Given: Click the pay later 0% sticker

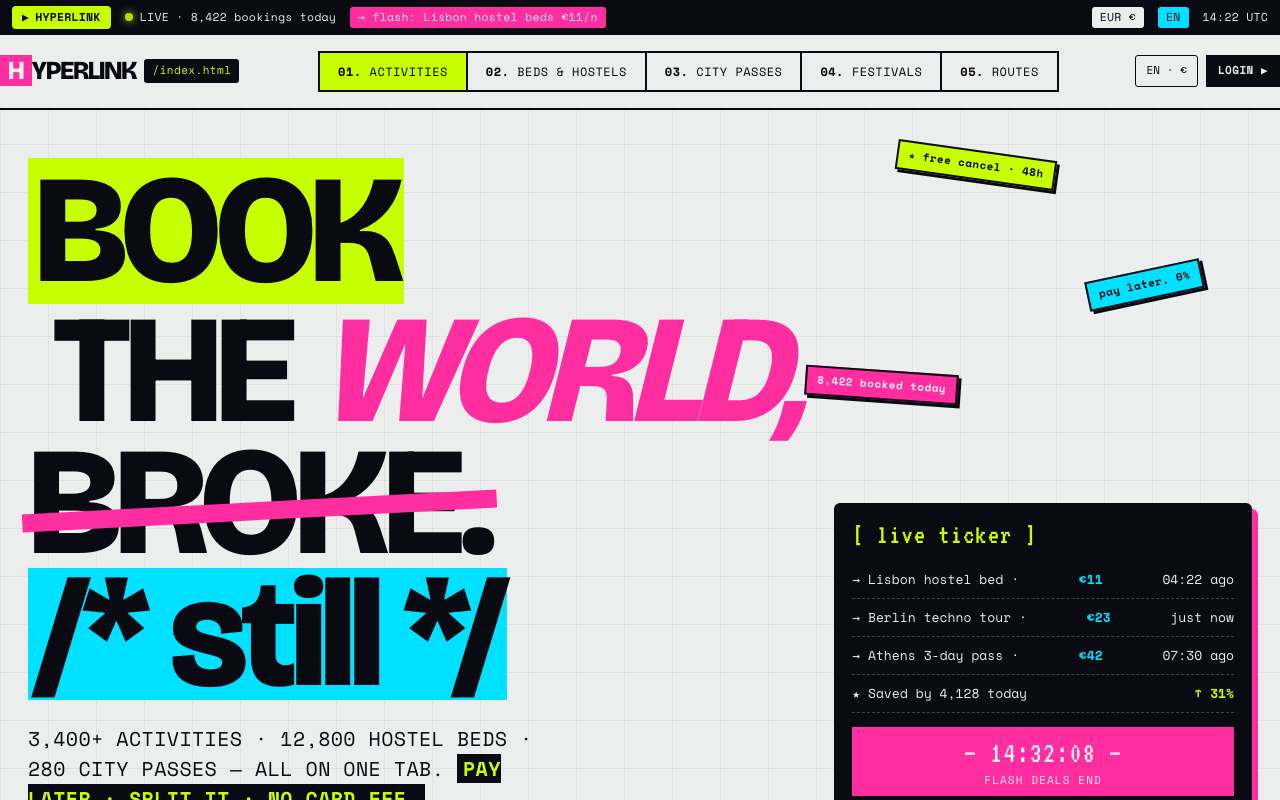Looking at the screenshot, I should 1144,285.
